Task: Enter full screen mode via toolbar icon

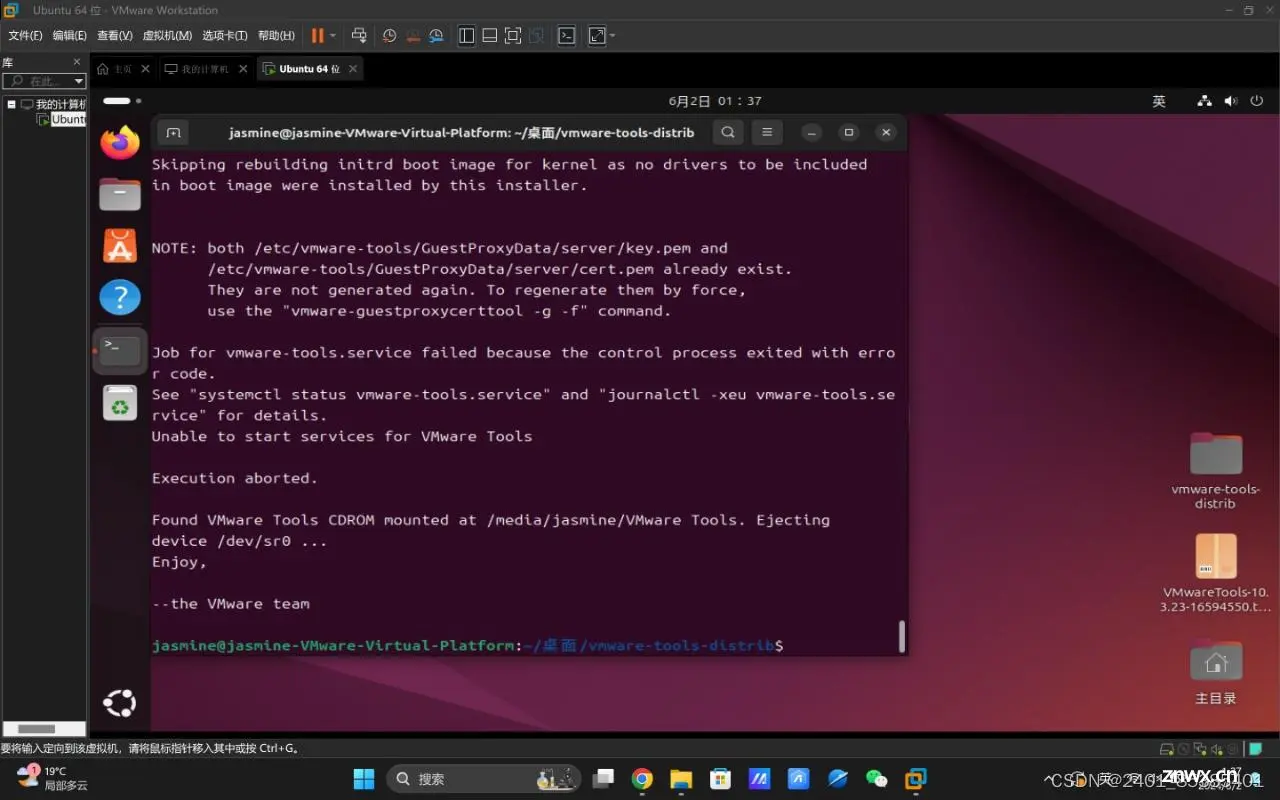Action: pos(512,35)
